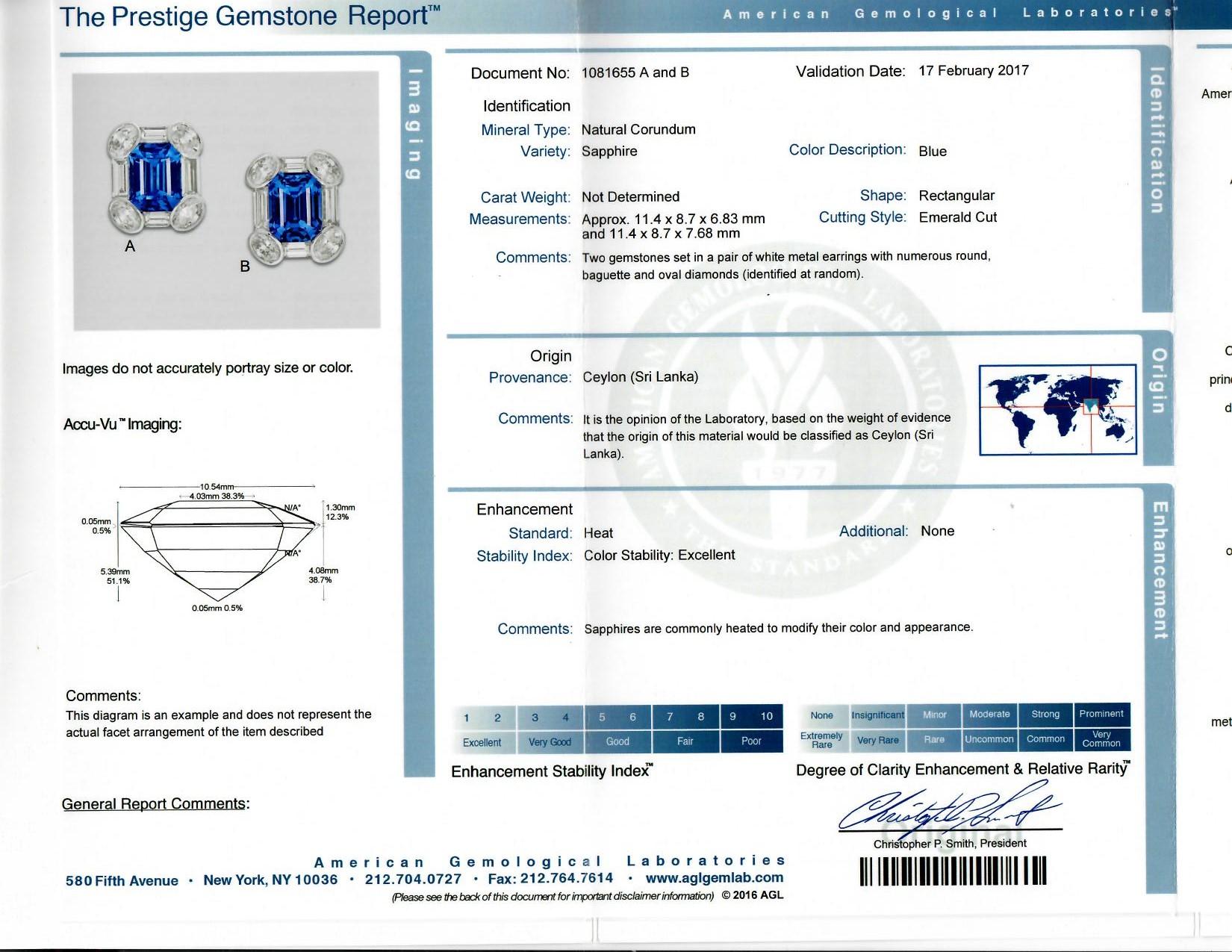1232x952 pixels.
Task: Click the '© 2016 AGL' copyright notice
Action: tap(753, 895)
